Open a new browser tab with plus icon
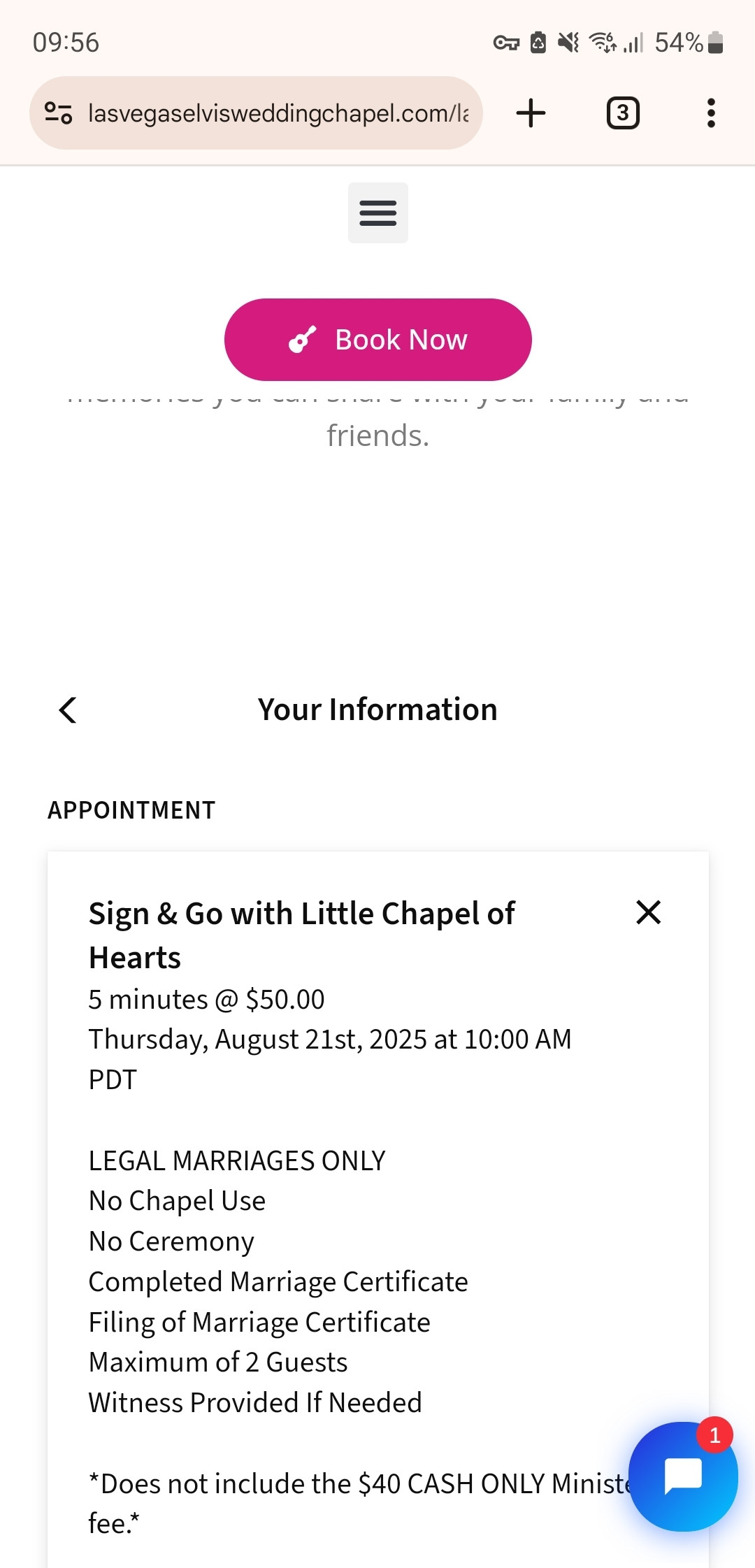This screenshot has height=1568, width=755. pos(531,113)
